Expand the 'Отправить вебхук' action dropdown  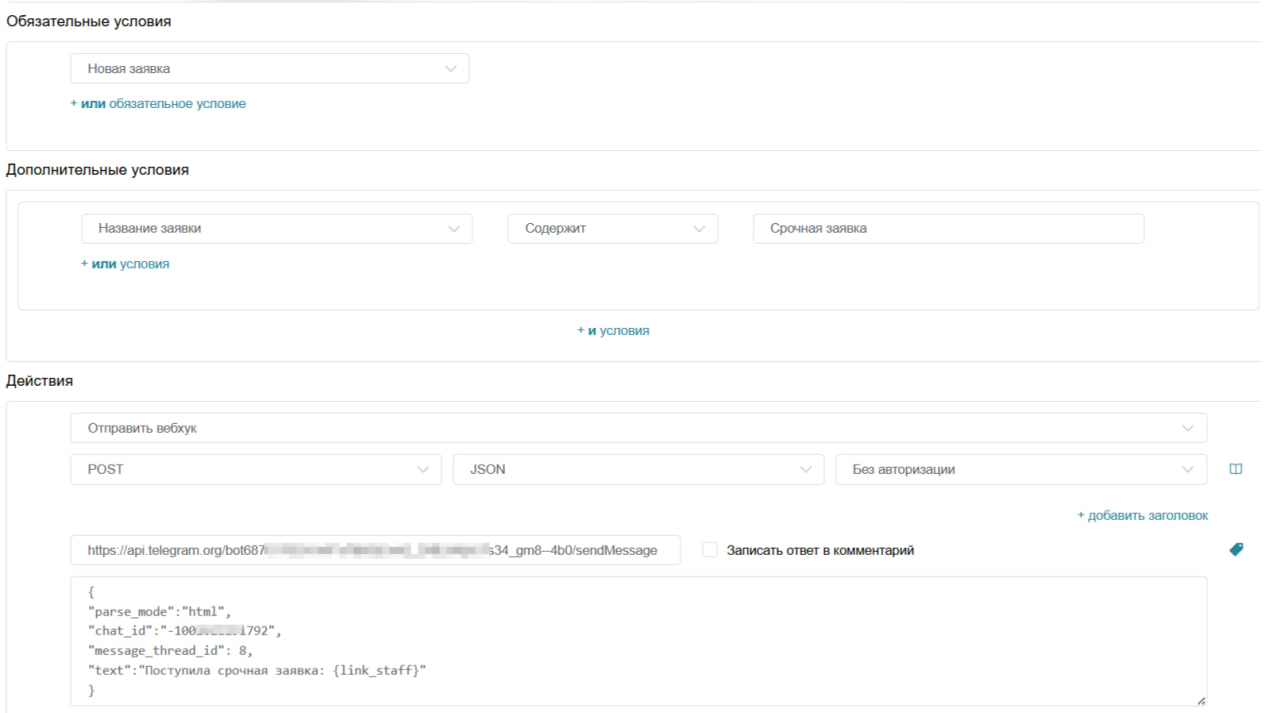(638, 428)
